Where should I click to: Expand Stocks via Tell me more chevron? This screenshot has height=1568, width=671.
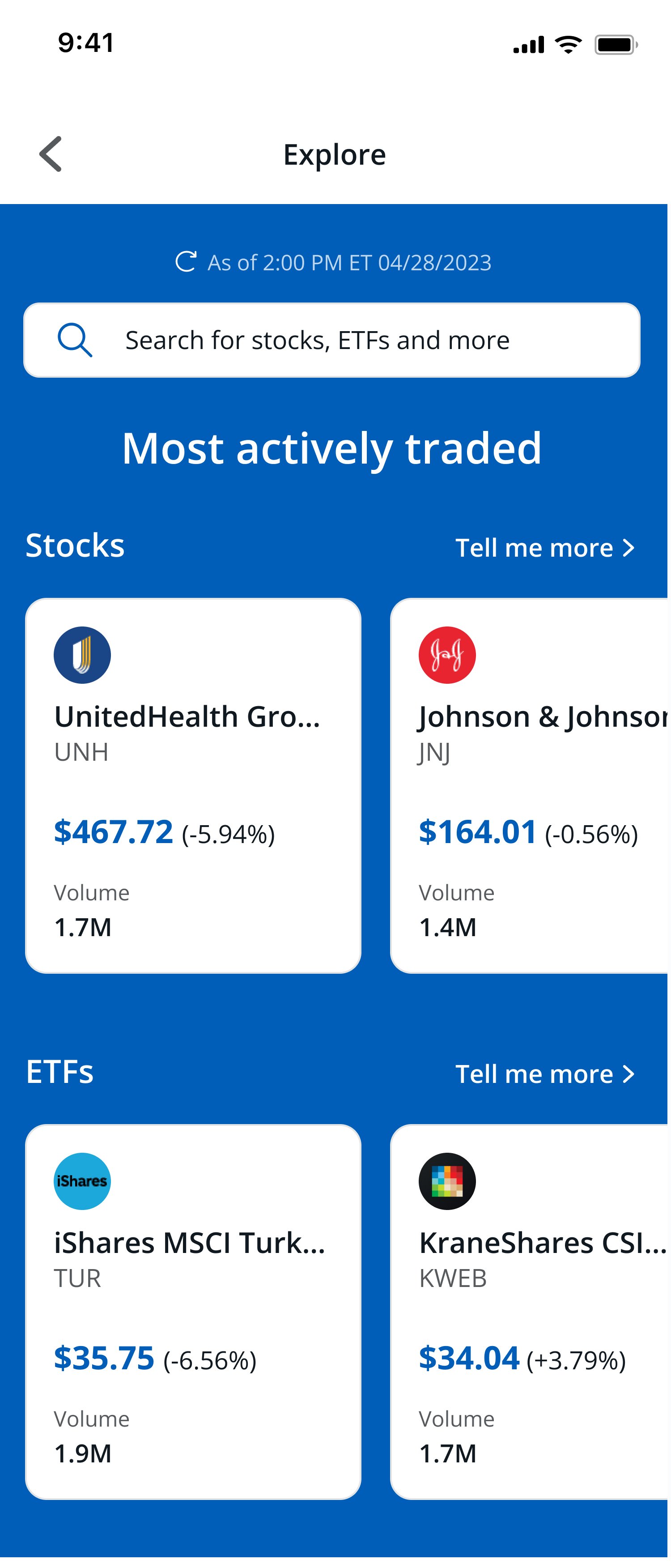pos(629,549)
